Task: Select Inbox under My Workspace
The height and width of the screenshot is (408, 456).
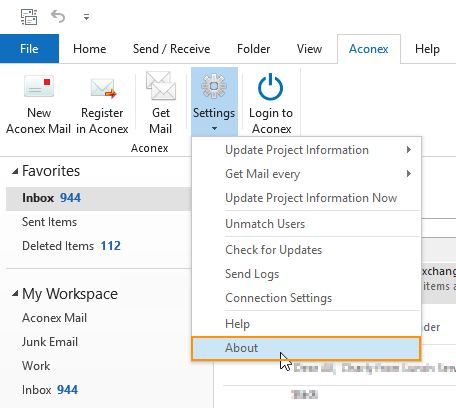Action: coord(50,390)
